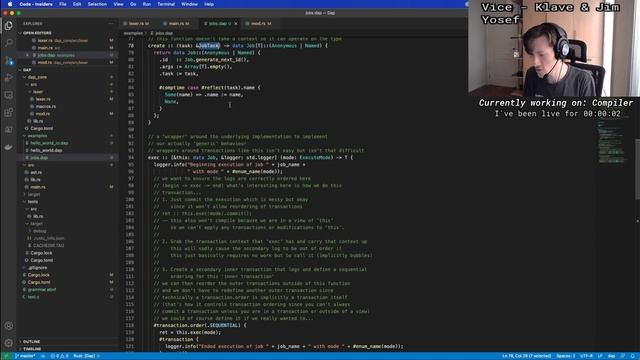
Task: Open the Run and Debug view icon
Action: [9, 78]
